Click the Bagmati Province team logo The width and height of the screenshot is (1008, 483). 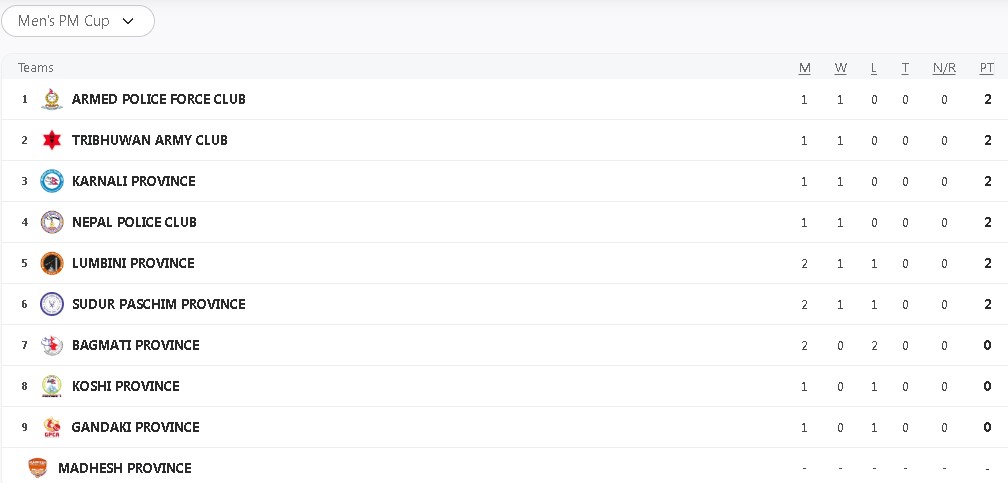pyautogui.click(x=52, y=345)
